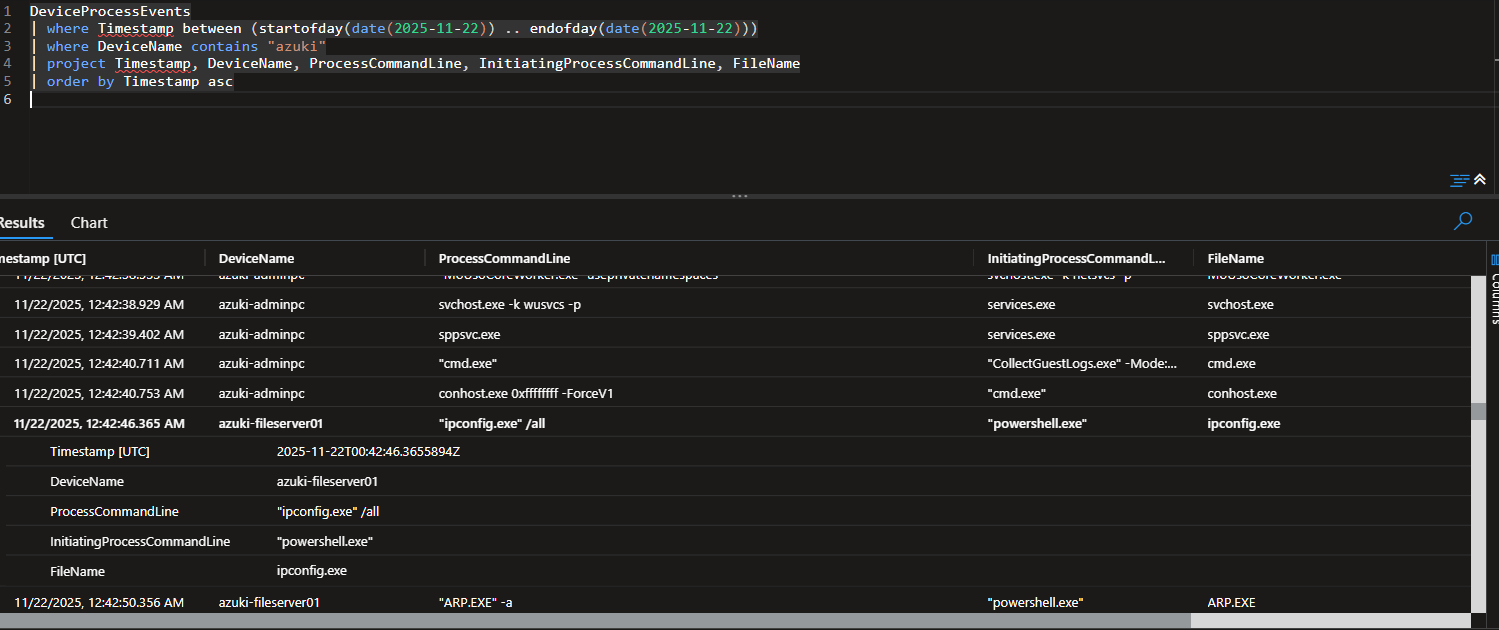Expand the "ARP.EXE" -a result row
Viewport: 1499px width, 630px height.
coord(735,602)
